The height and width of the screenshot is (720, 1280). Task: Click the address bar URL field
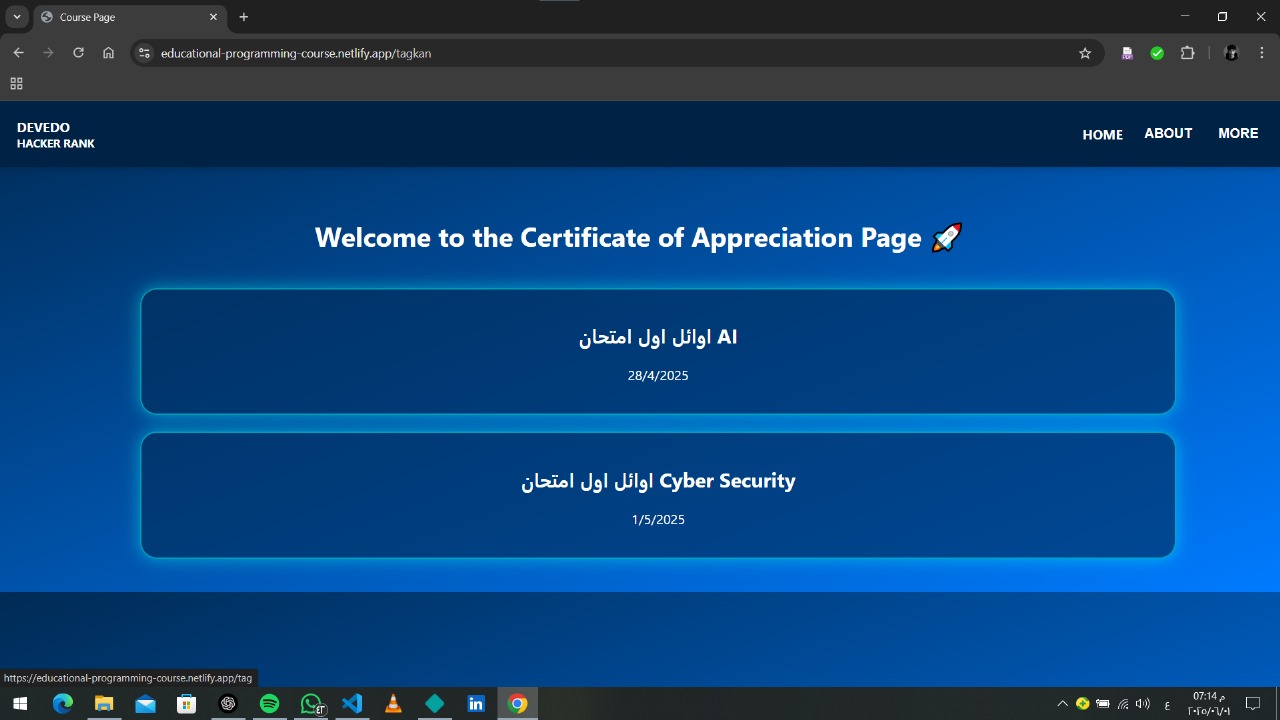point(600,53)
